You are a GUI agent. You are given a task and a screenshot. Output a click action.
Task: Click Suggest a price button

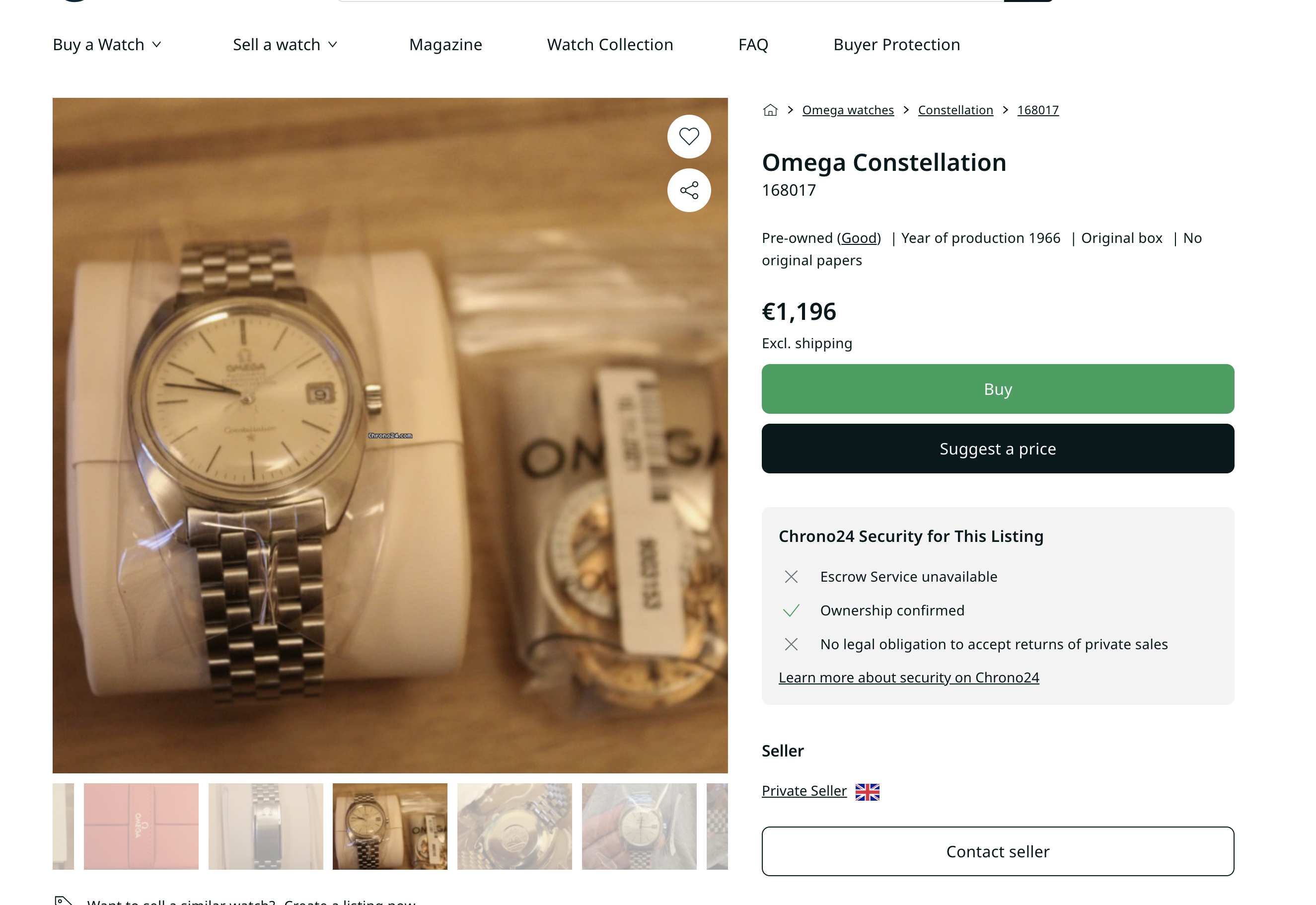[x=997, y=449]
